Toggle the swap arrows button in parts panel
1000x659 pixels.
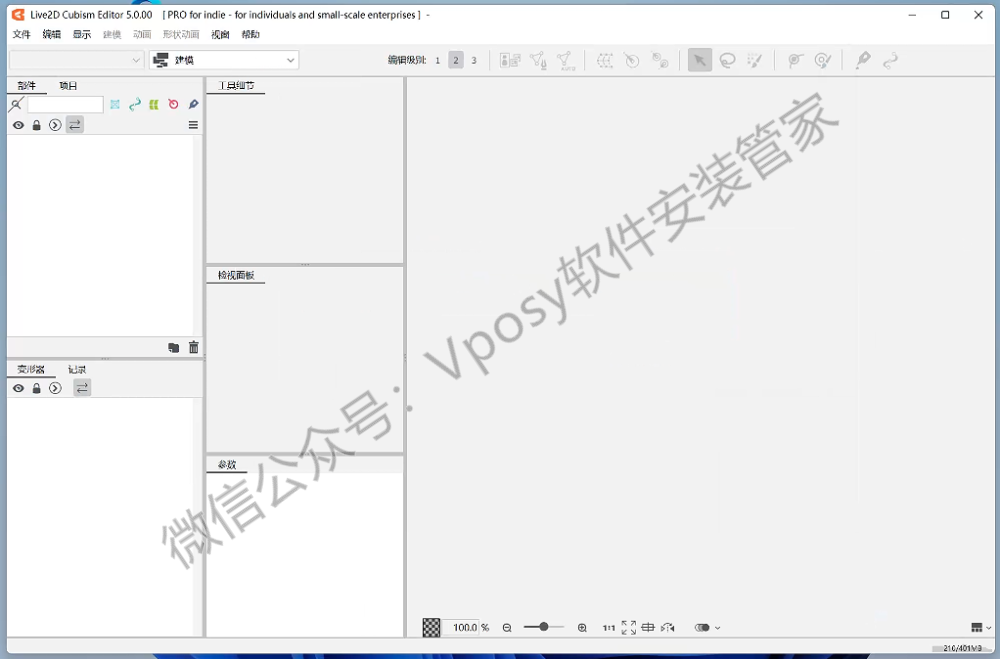75,125
